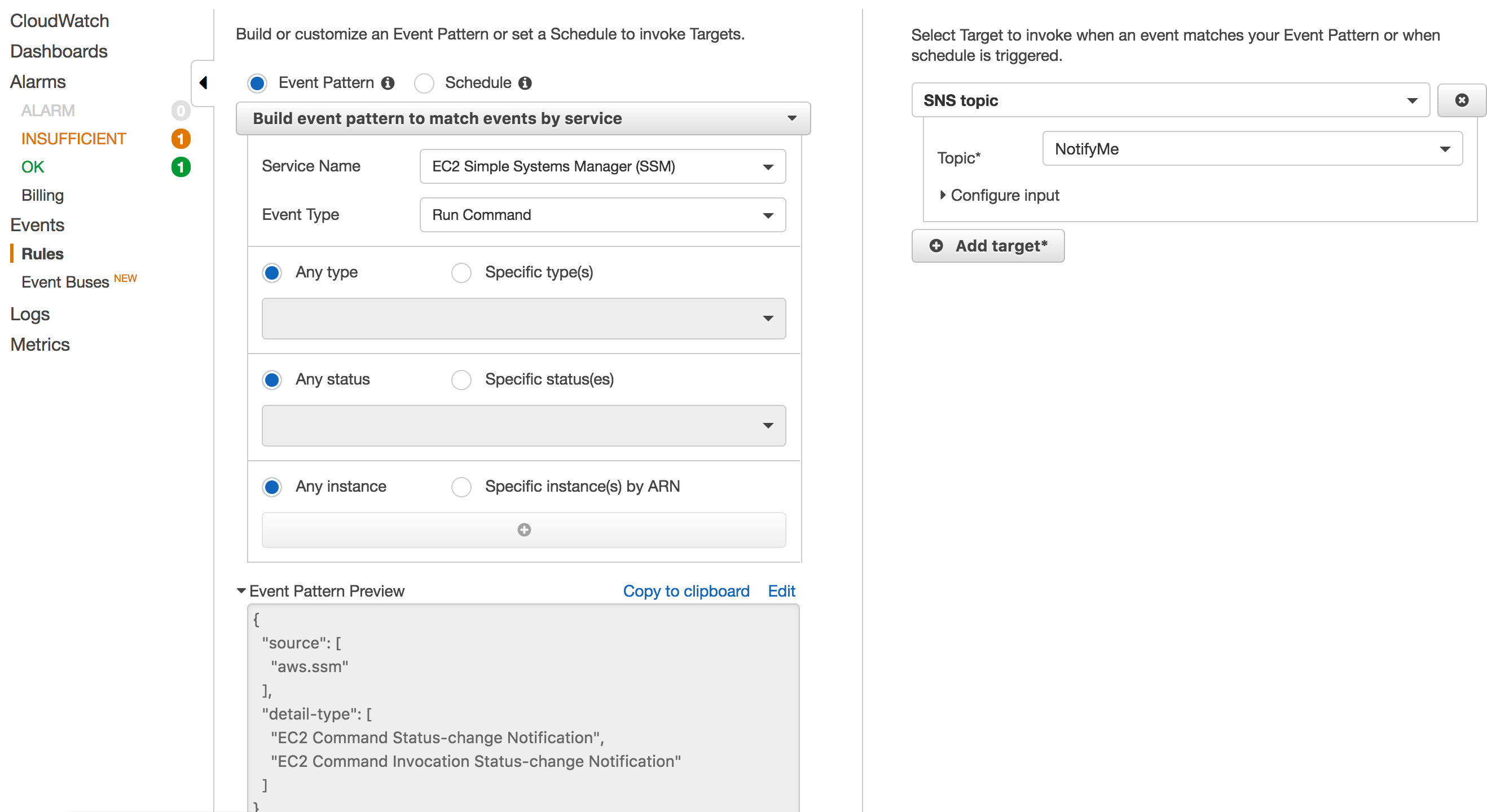The height and width of the screenshot is (812, 1487).
Task: Click Edit link for Event Pattern Preview
Action: [781, 590]
